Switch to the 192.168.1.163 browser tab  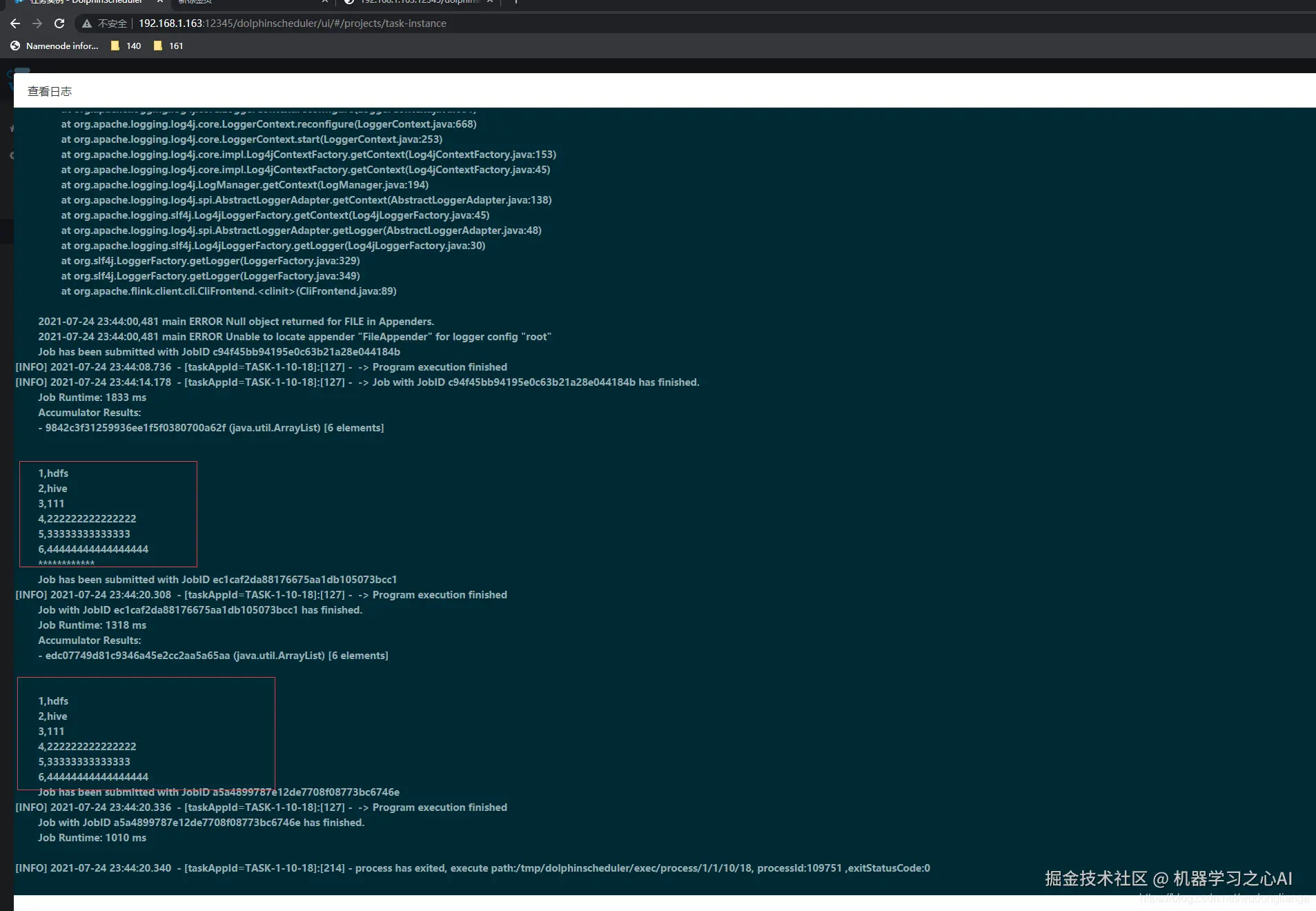click(x=419, y=2)
